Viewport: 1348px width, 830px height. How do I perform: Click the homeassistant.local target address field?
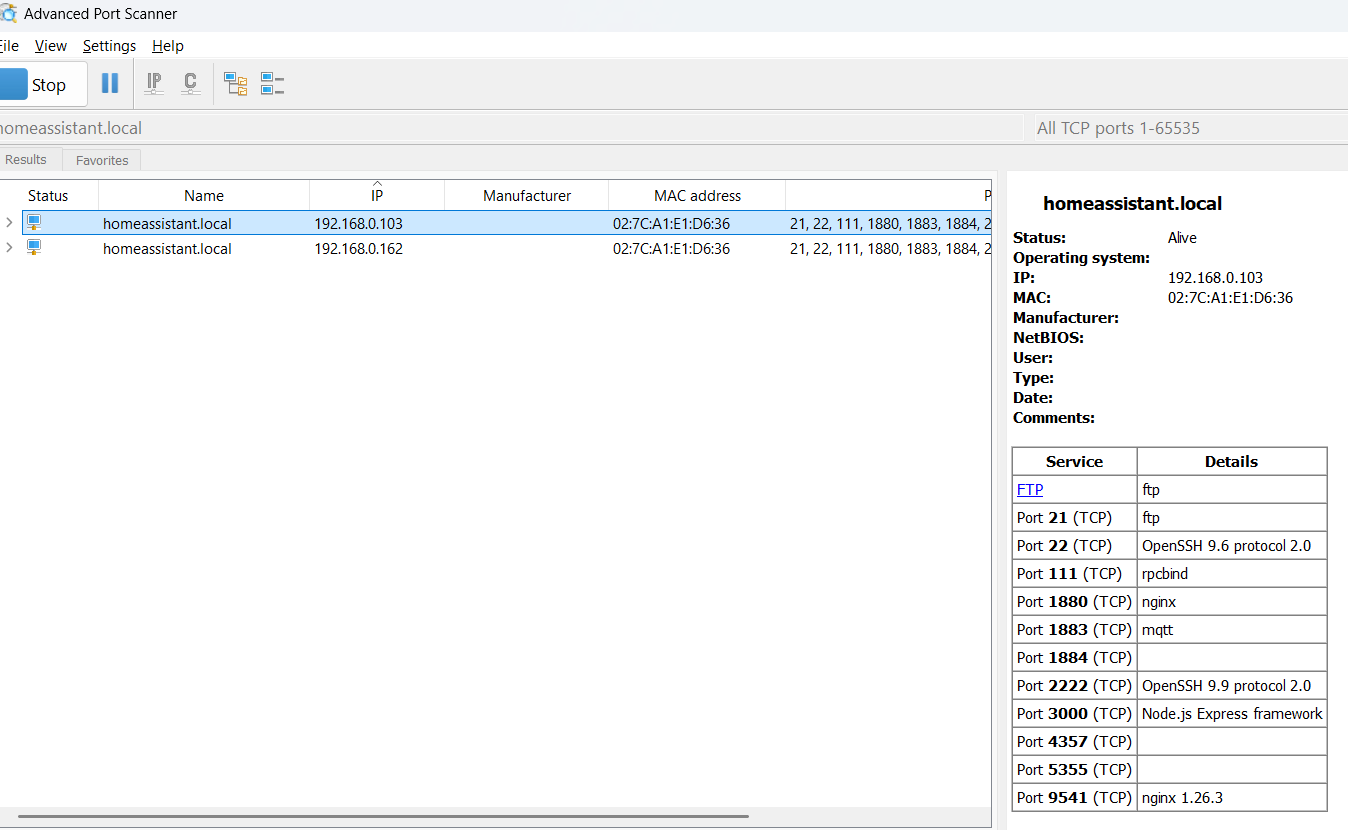(510, 128)
